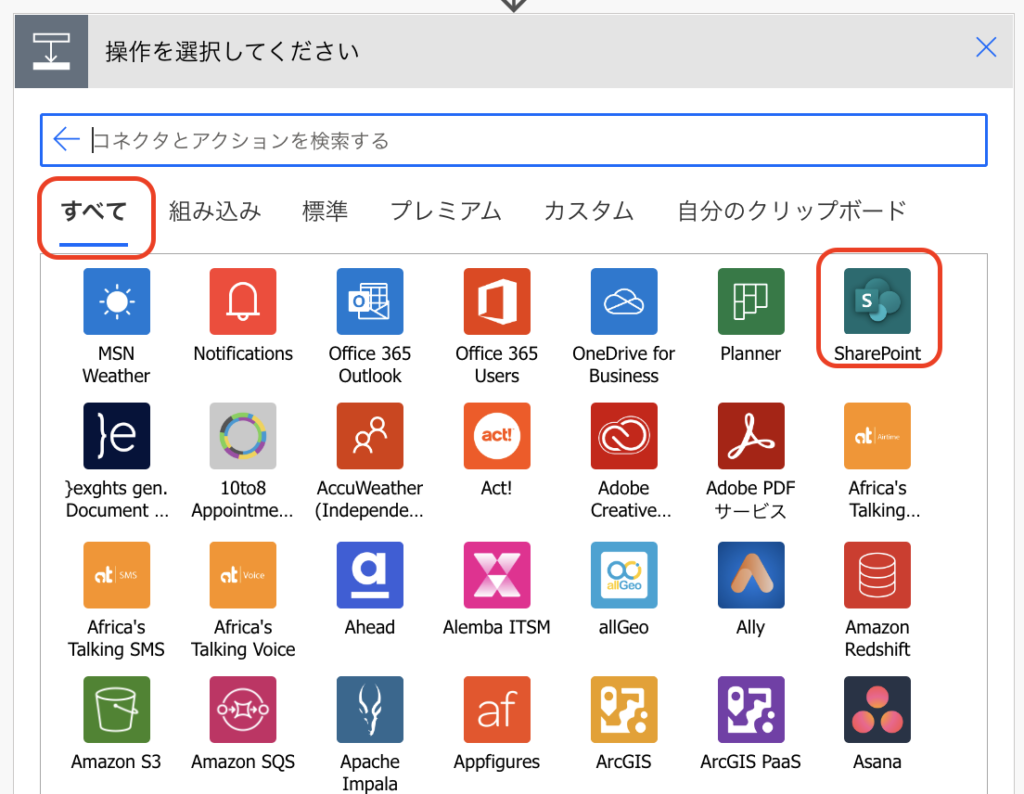Viewport: 1024px width, 794px height.
Task: Pick the Amazon S3 connector
Action: (116, 709)
